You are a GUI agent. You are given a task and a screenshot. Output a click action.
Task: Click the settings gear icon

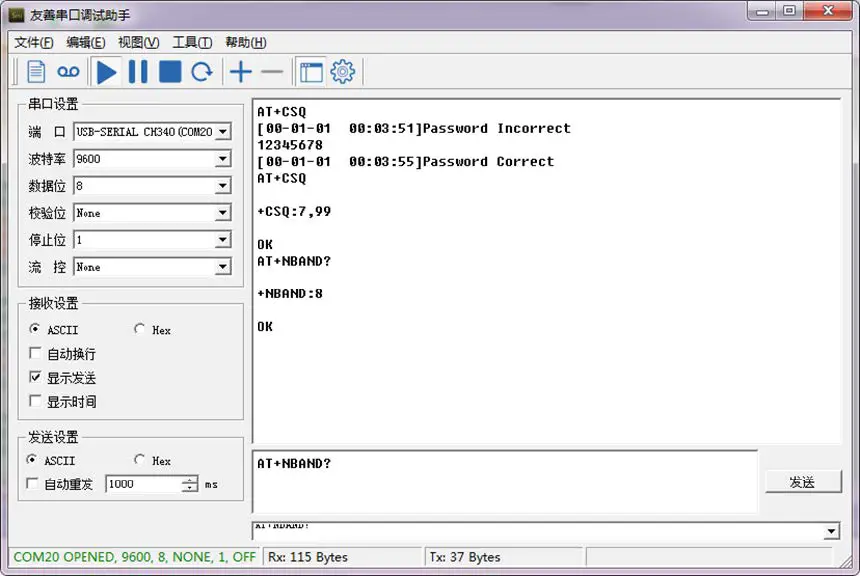tap(342, 71)
